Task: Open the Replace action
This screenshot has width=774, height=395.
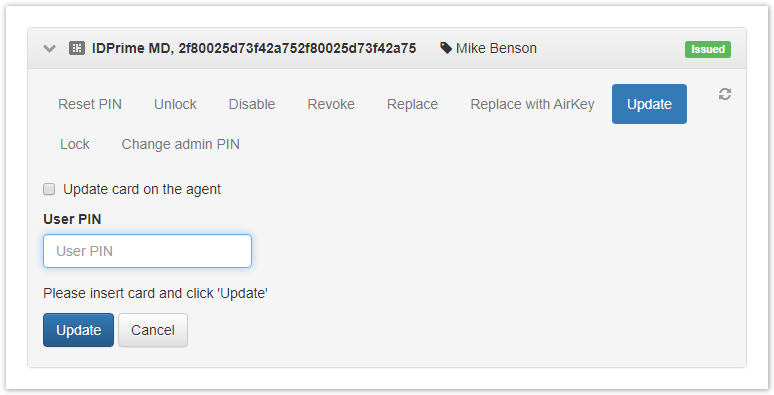Action: point(412,104)
